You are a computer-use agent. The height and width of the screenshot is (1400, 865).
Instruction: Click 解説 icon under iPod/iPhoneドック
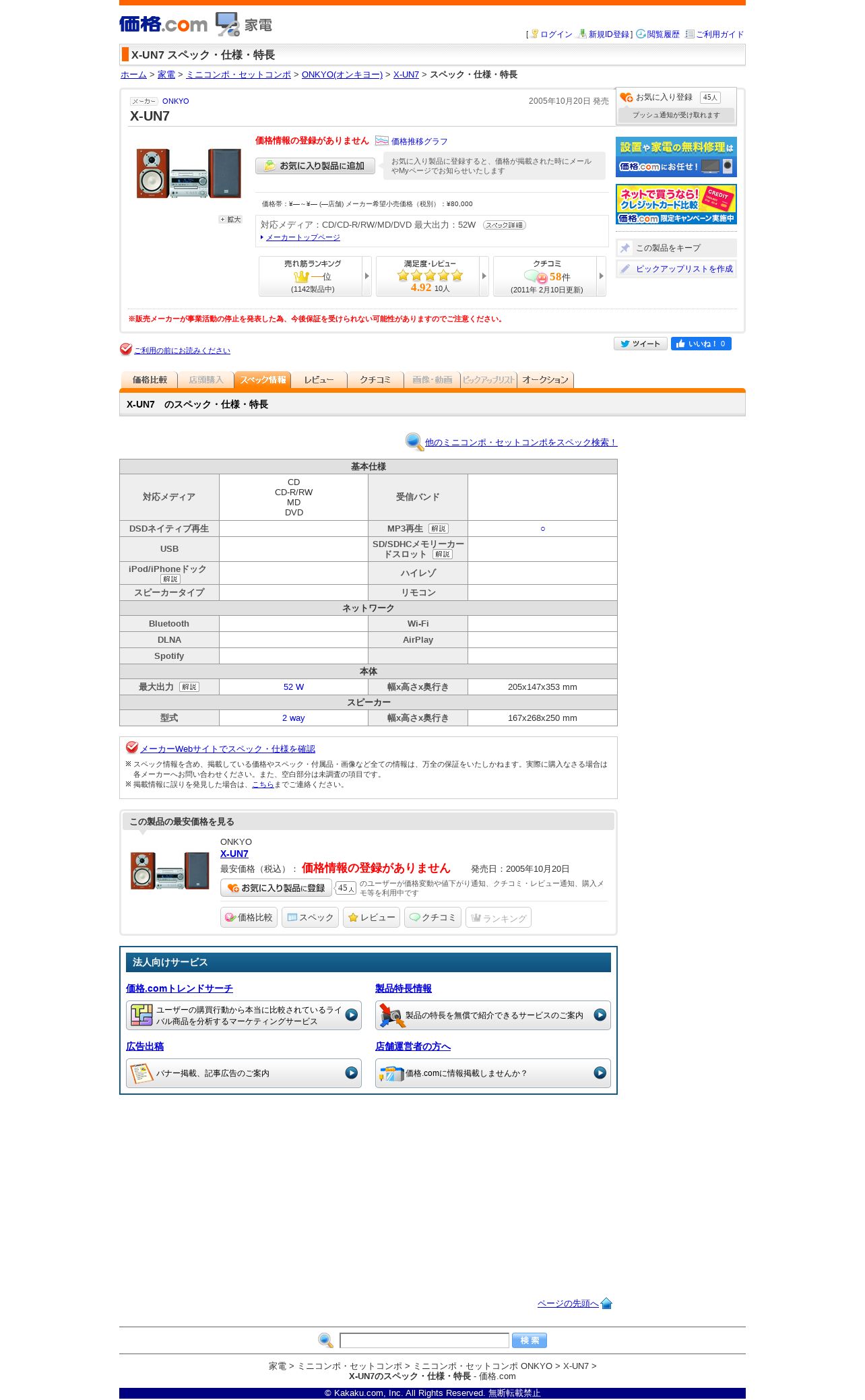[170, 579]
